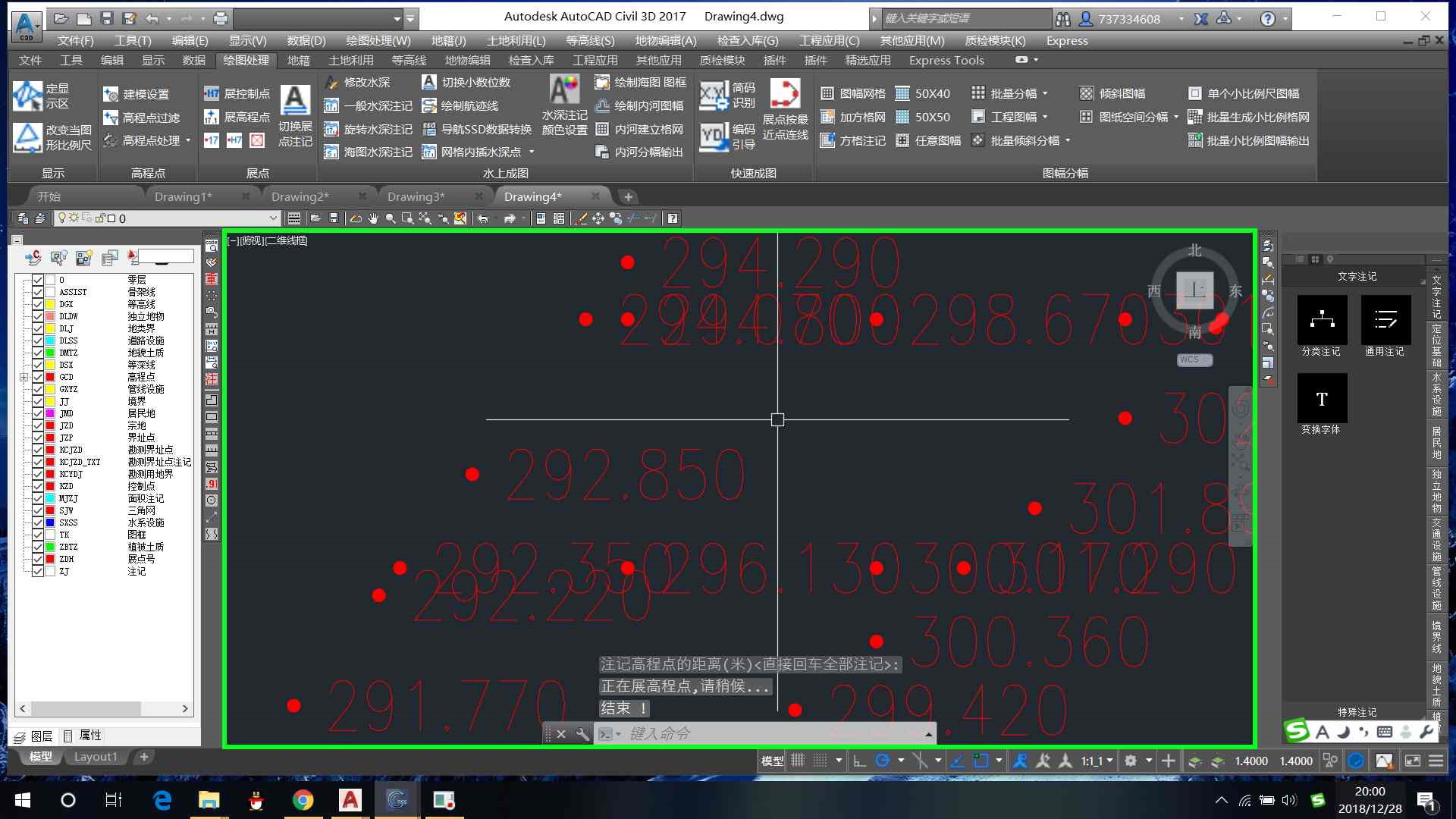Open 批量倾斜分幅 dropdown

click(x=1068, y=140)
